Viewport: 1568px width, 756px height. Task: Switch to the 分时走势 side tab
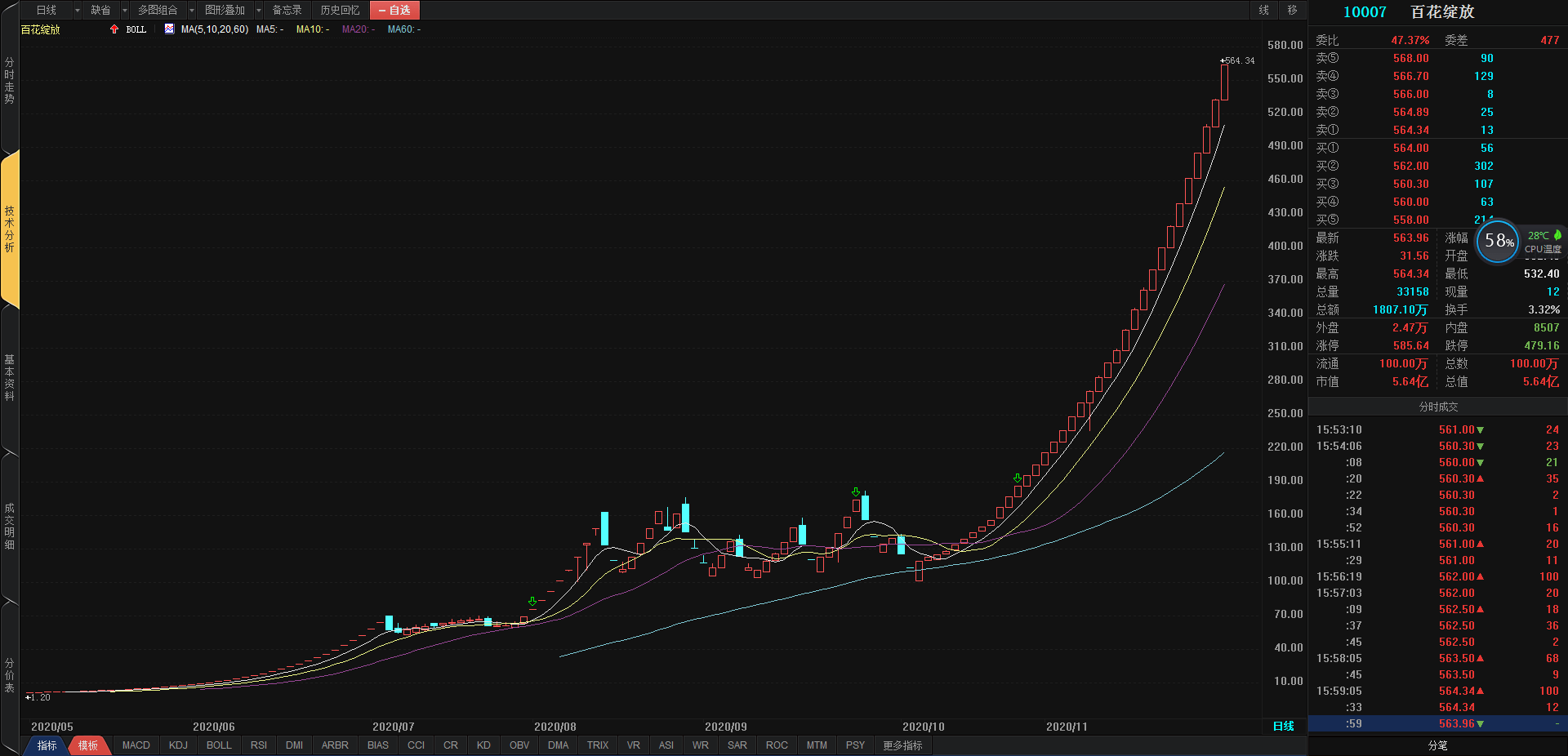tap(10, 80)
